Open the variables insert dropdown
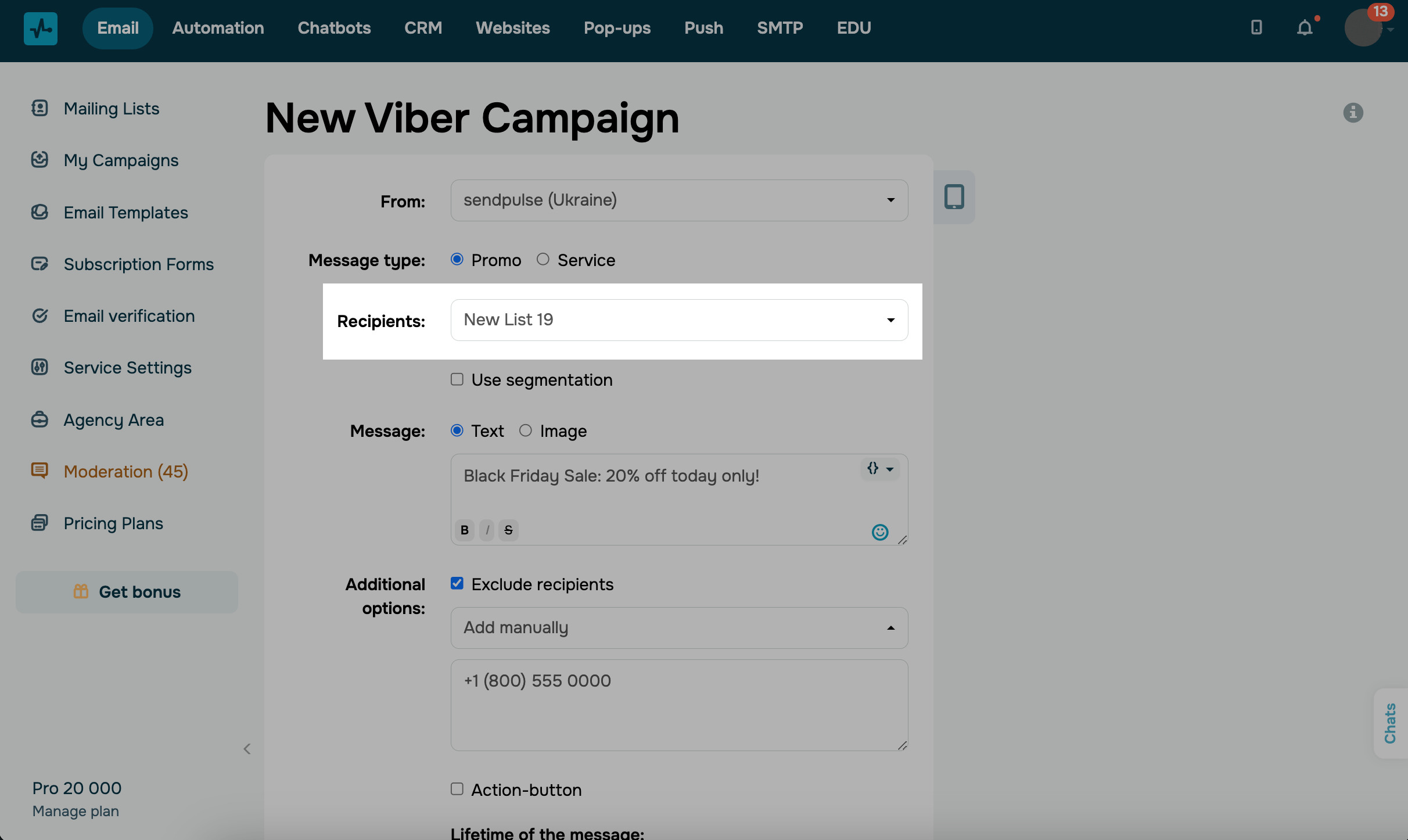 [879, 468]
